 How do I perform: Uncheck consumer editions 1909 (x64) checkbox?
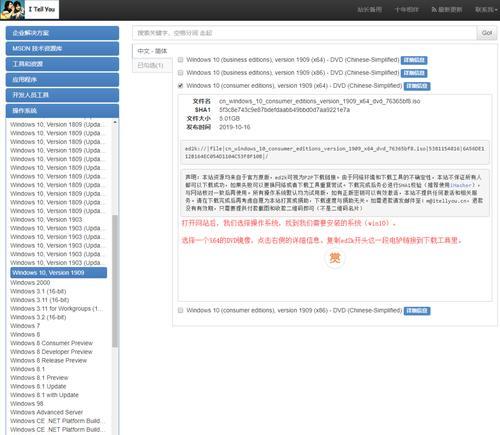coord(180,86)
